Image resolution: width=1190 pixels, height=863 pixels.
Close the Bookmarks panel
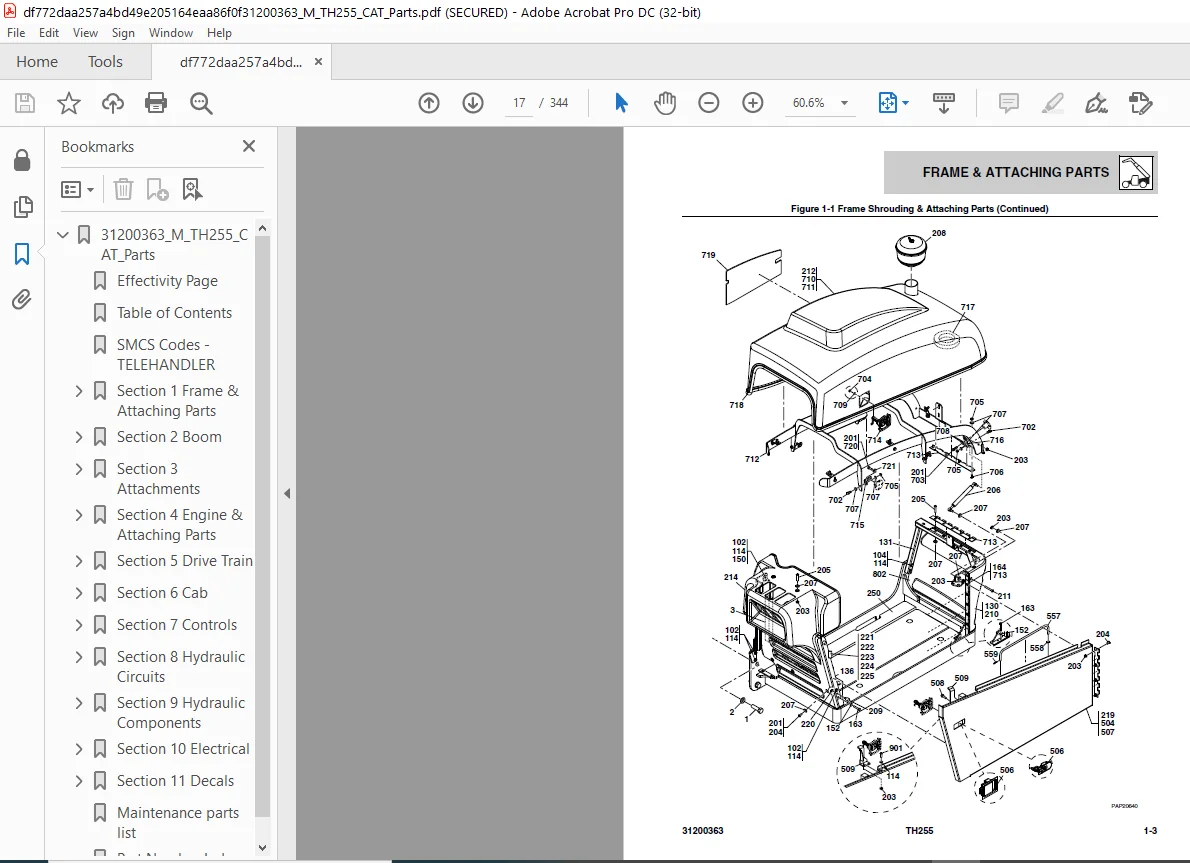pos(249,146)
